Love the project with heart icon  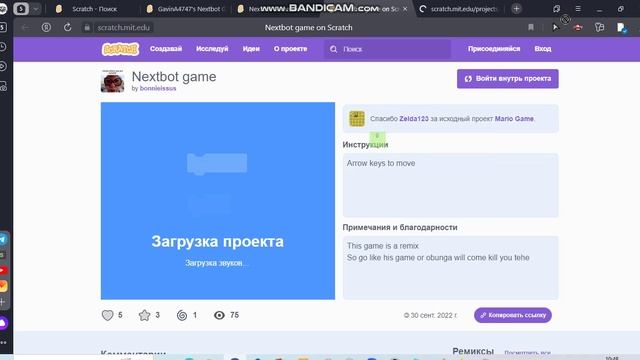107,315
